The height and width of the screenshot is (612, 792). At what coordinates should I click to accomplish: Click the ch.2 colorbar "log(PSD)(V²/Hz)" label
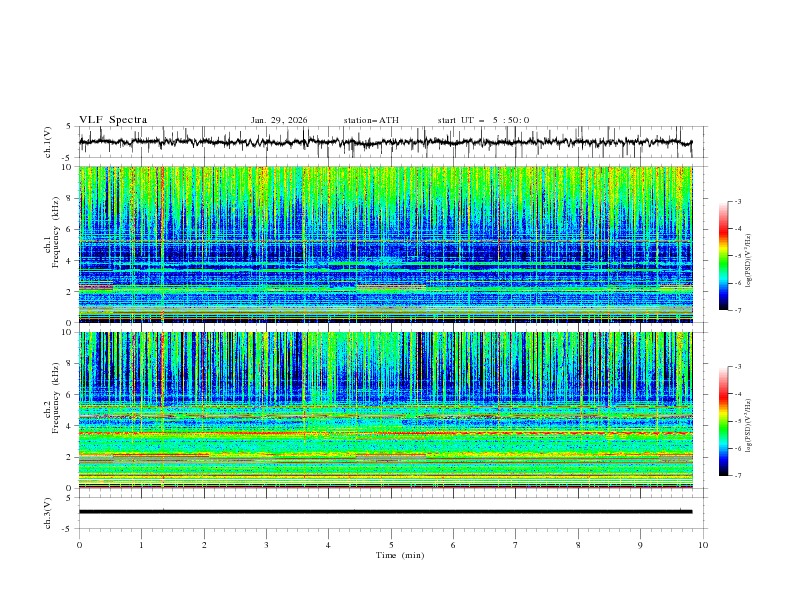(749, 426)
